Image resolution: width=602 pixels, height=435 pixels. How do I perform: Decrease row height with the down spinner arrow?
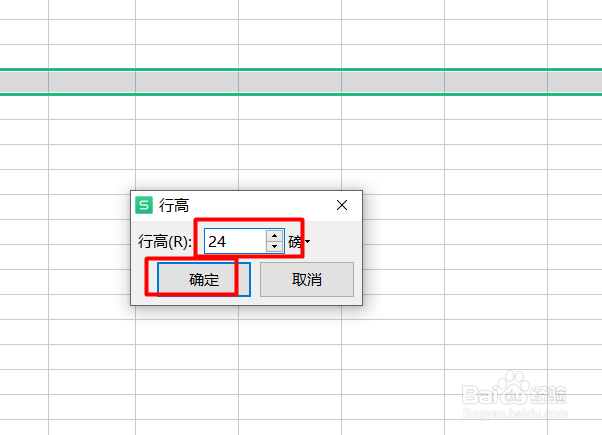[274, 246]
